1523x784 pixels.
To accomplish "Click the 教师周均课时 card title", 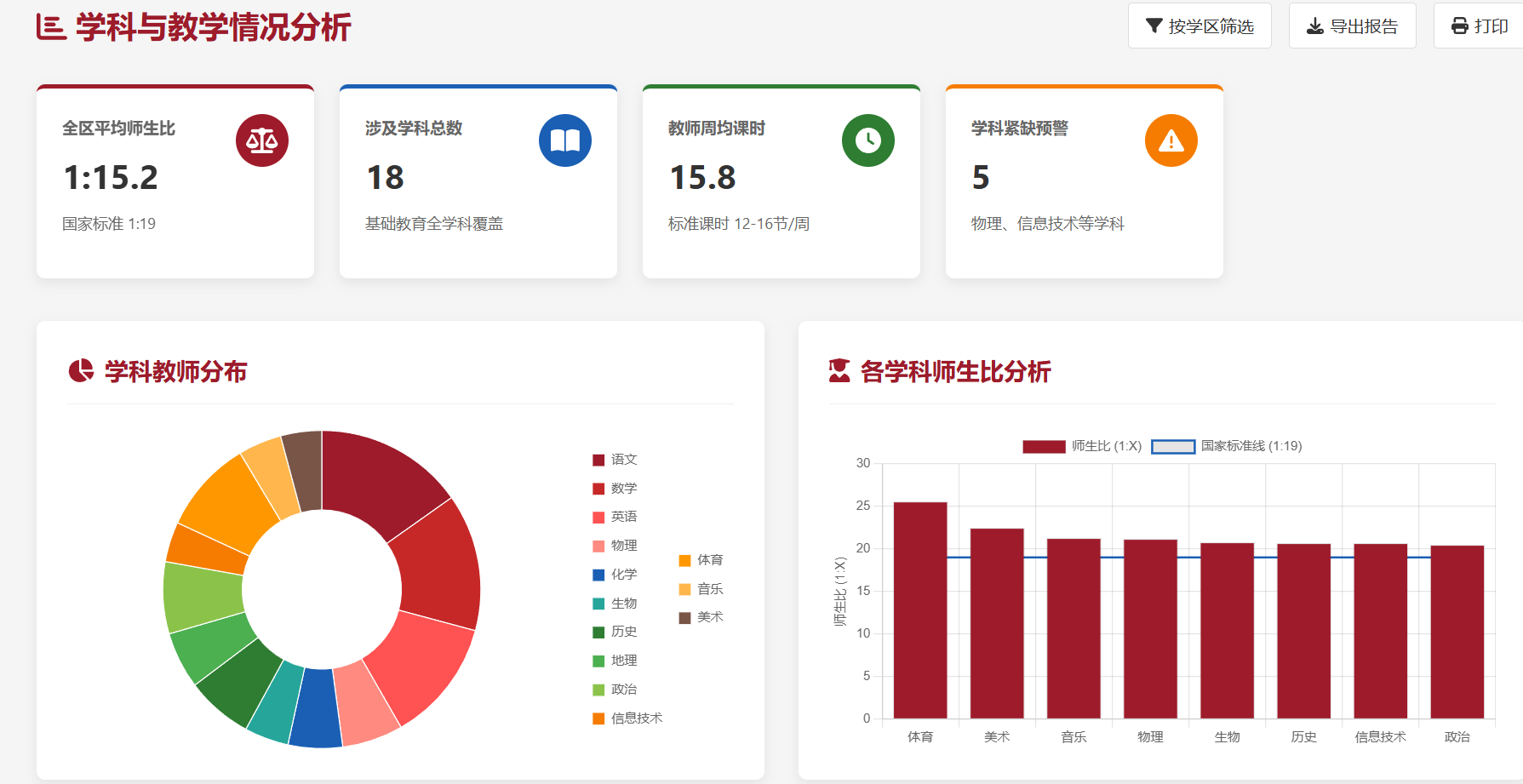I will (717, 129).
